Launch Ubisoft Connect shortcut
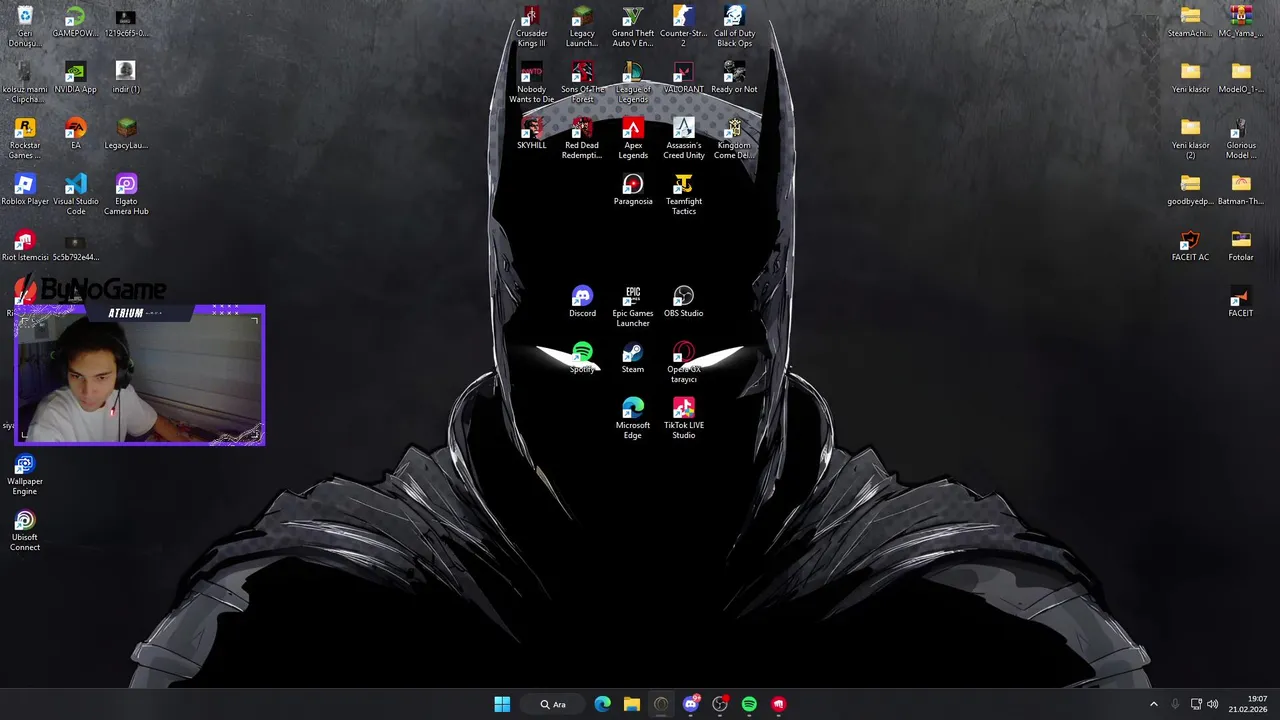This screenshot has height=720, width=1280. 25,530
